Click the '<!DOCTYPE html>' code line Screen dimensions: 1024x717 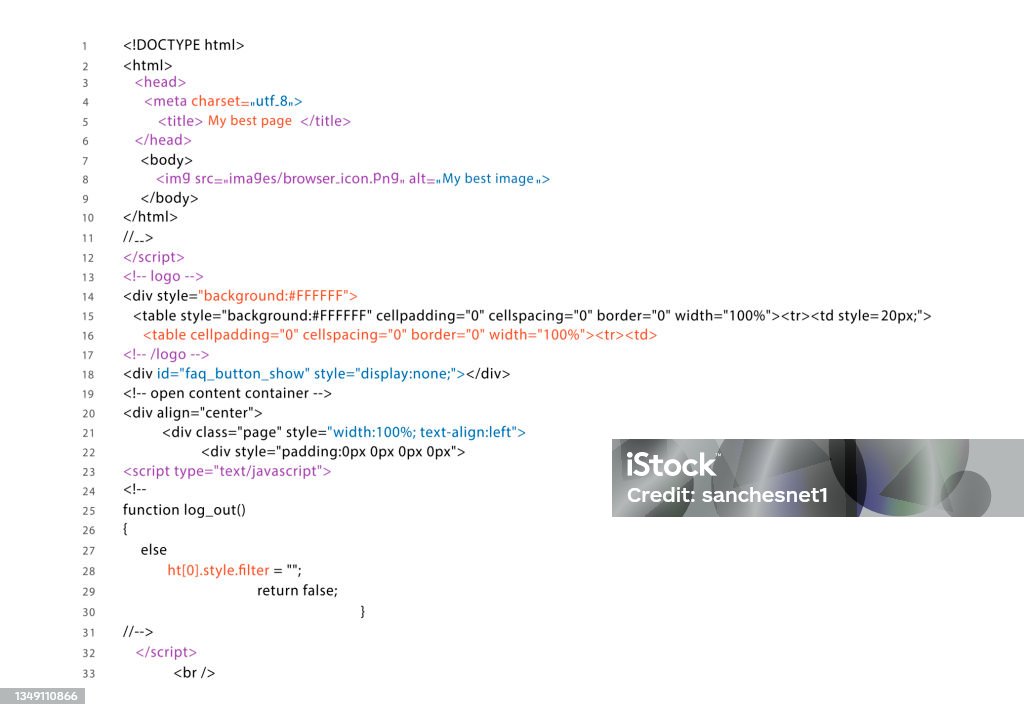[x=184, y=45]
